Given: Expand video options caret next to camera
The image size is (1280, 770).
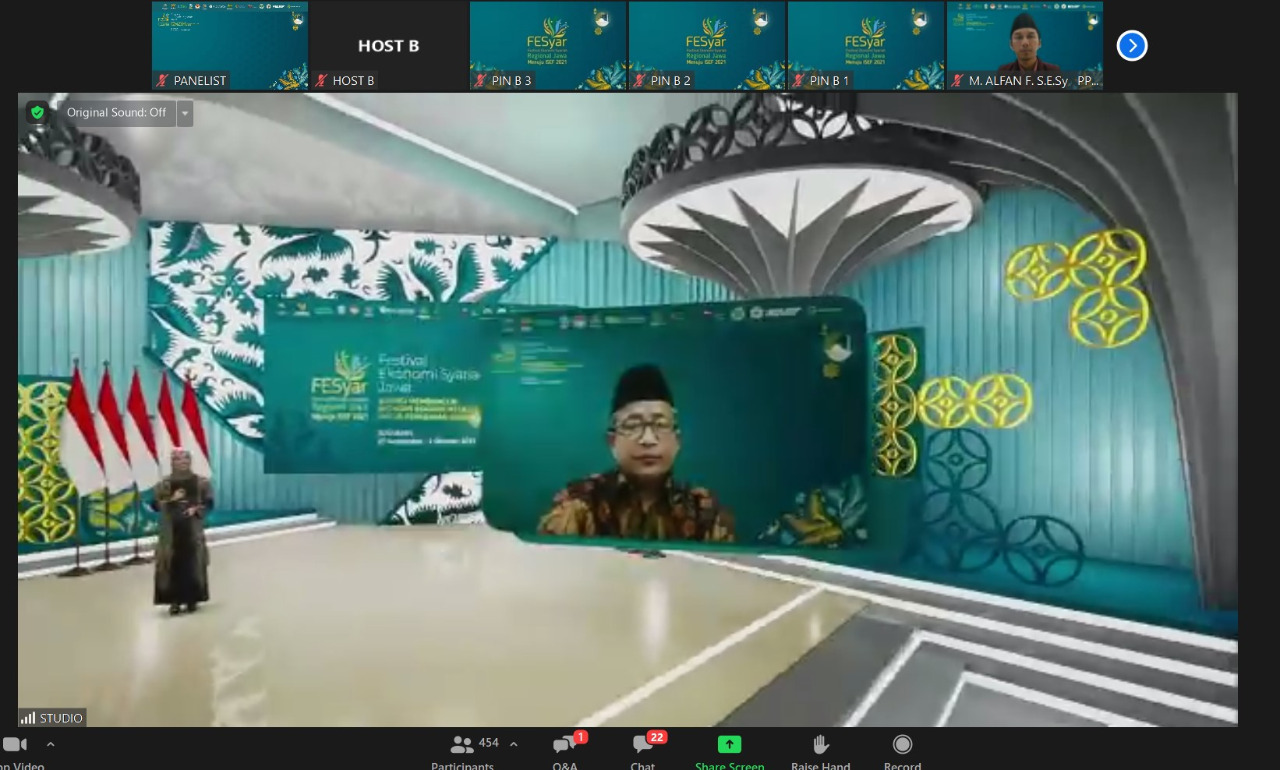Looking at the screenshot, I should click(x=50, y=744).
